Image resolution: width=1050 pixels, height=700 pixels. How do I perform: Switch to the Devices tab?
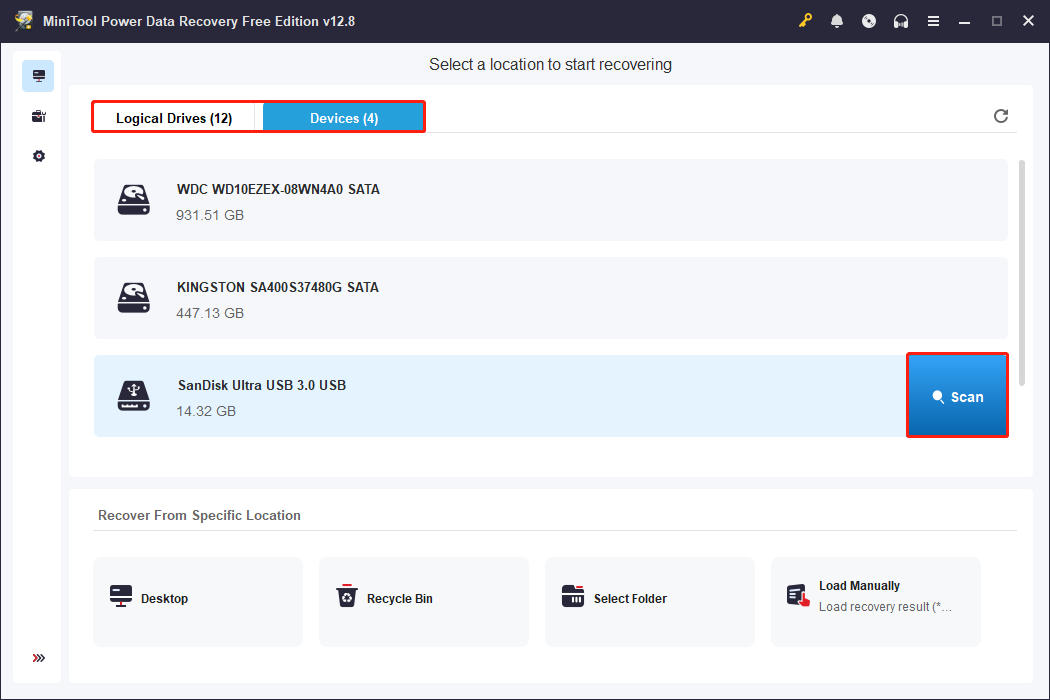click(x=344, y=118)
